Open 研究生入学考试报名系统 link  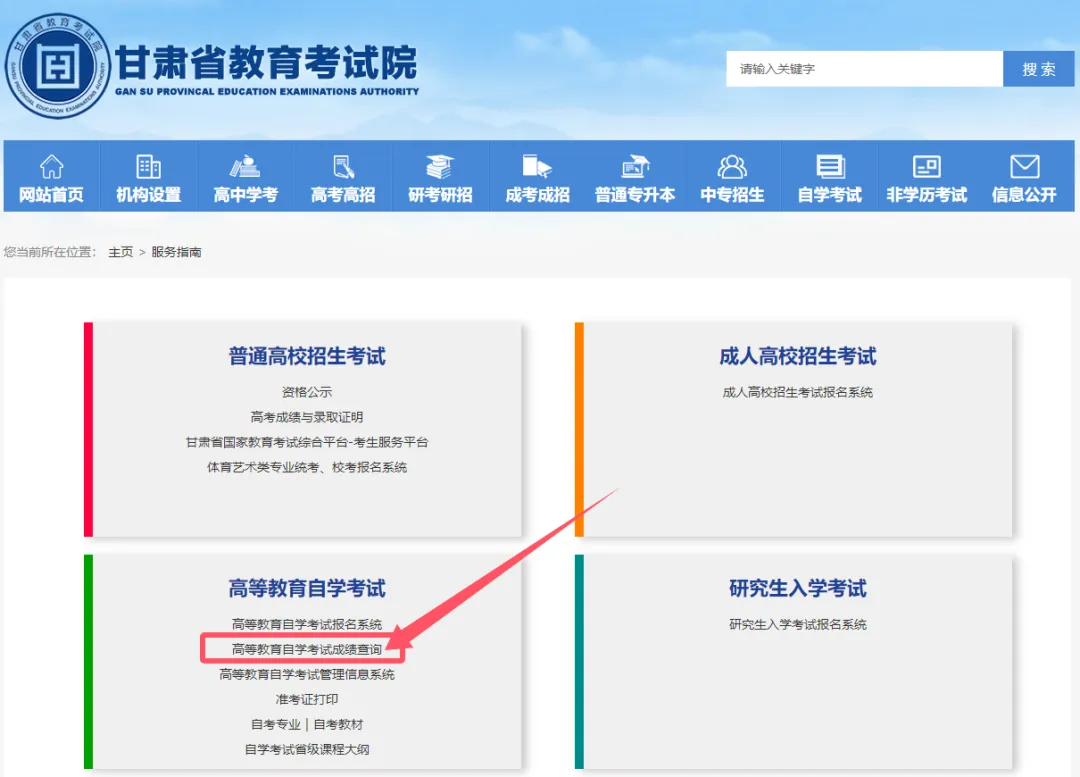[x=797, y=625]
